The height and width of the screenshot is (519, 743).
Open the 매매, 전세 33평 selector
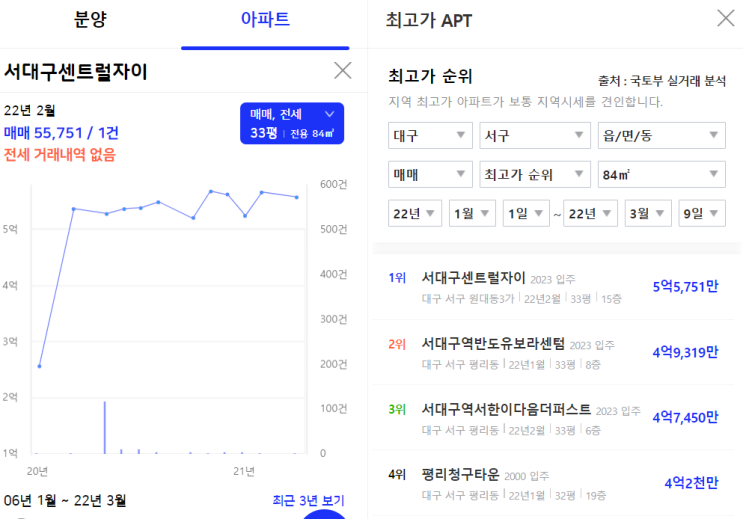(x=292, y=123)
